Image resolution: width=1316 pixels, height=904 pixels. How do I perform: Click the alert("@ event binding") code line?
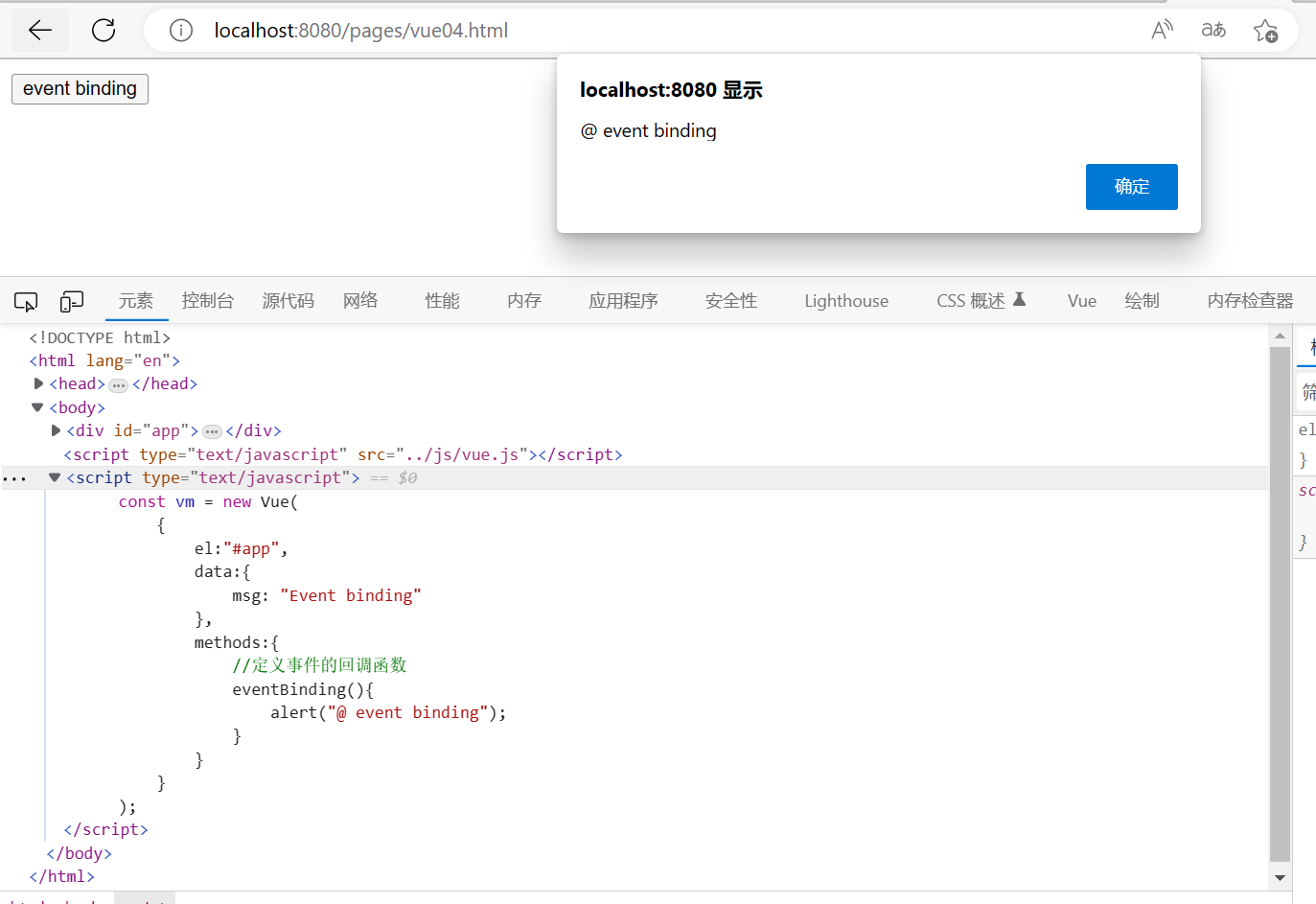pos(388,712)
